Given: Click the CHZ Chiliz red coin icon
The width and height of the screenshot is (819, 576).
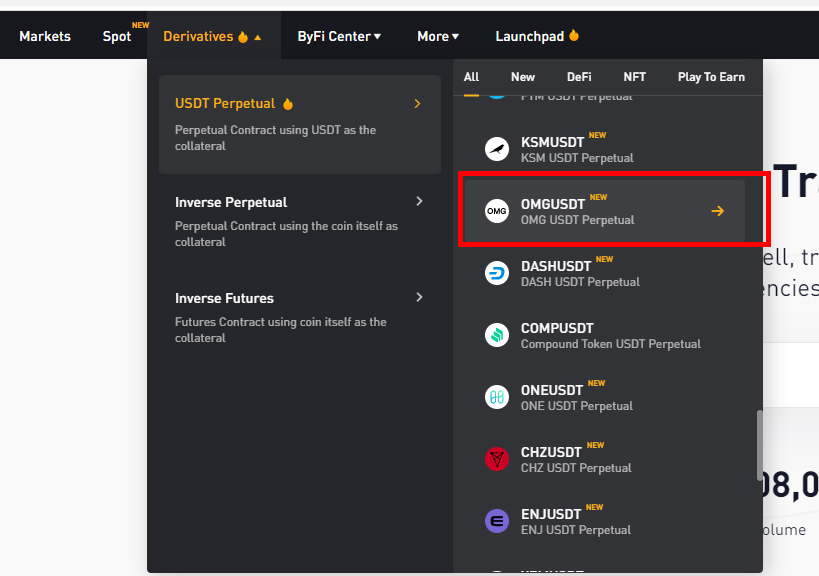Looking at the screenshot, I should click(x=497, y=459).
